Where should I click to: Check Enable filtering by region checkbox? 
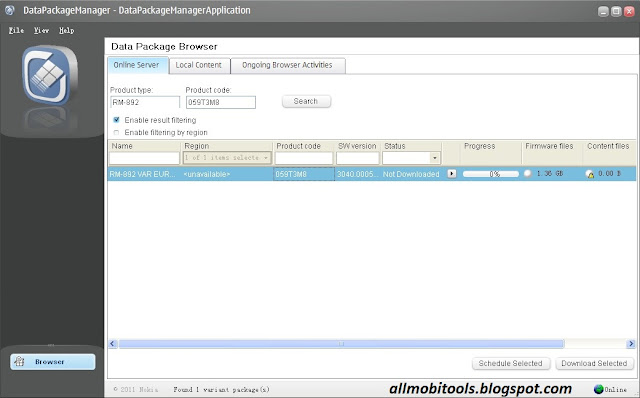[116, 132]
